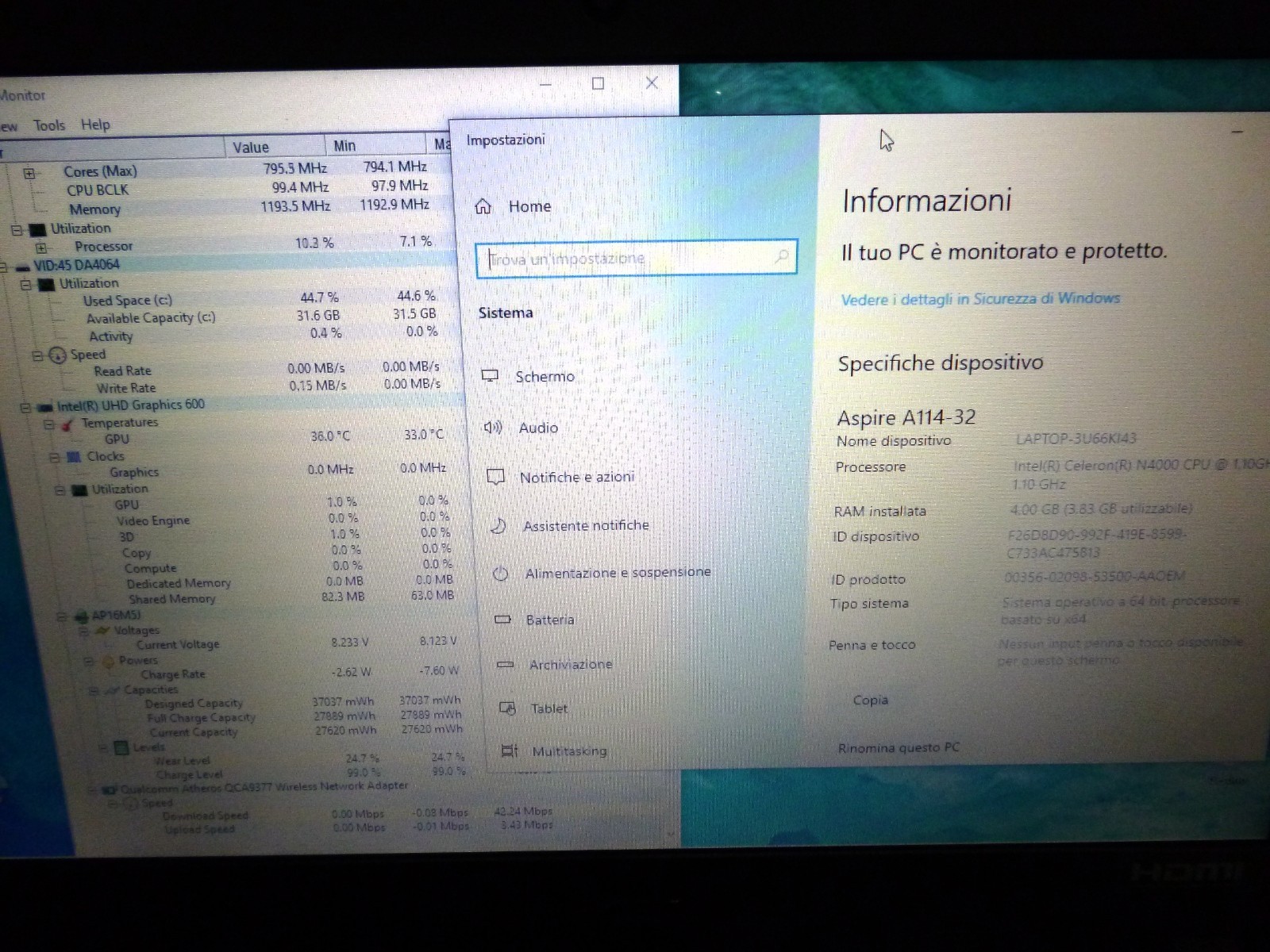Click the Min column header
Screen dimensions: 1270x952
click(x=375, y=145)
